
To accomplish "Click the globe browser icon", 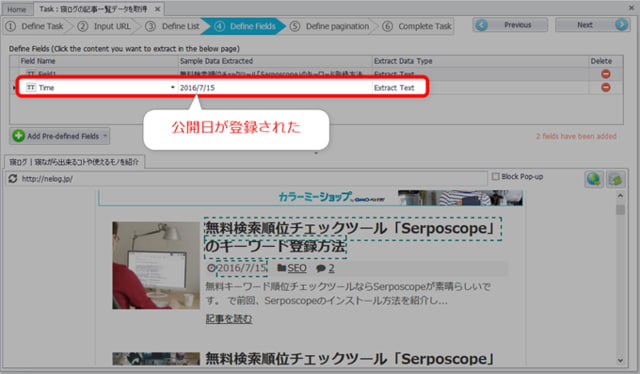I will pos(593,179).
